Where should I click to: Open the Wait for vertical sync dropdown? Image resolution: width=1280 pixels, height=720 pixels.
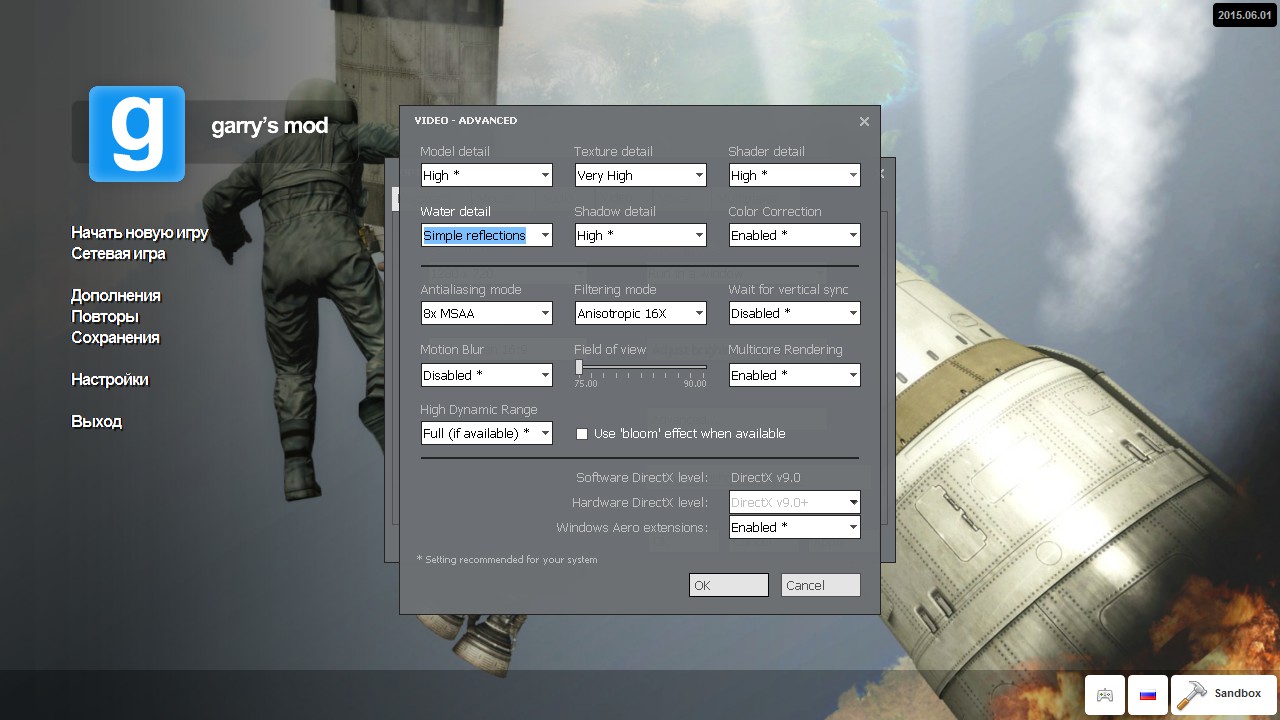point(794,313)
